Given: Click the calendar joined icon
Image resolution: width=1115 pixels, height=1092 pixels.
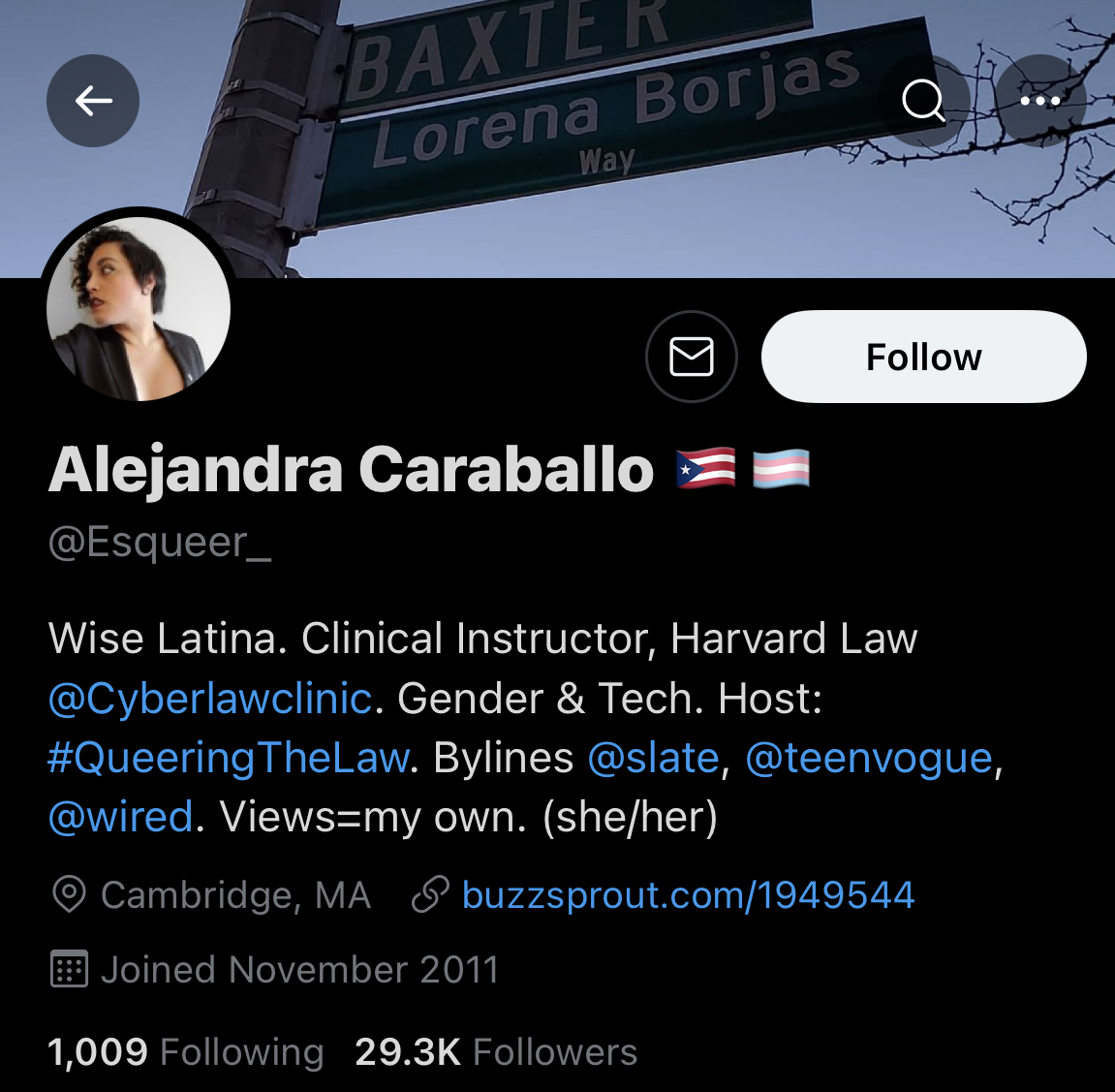Looking at the screenshot, I should [x=69, y=969].
